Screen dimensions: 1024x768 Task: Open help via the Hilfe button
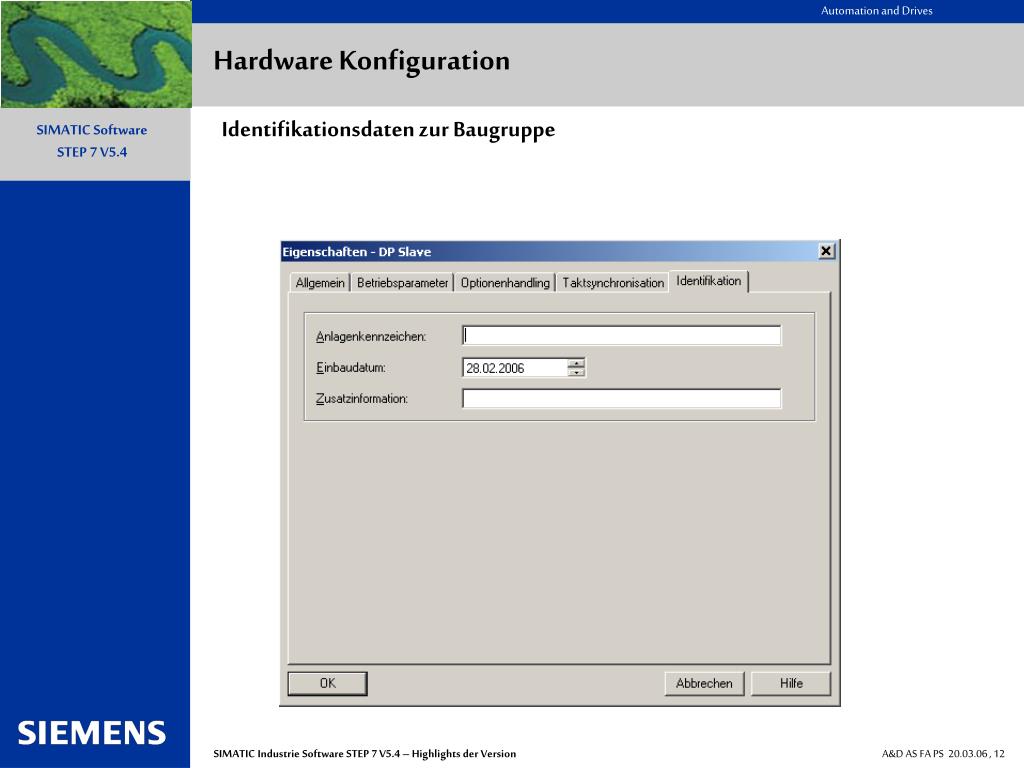pyautogui.click(x=791, y=683)
